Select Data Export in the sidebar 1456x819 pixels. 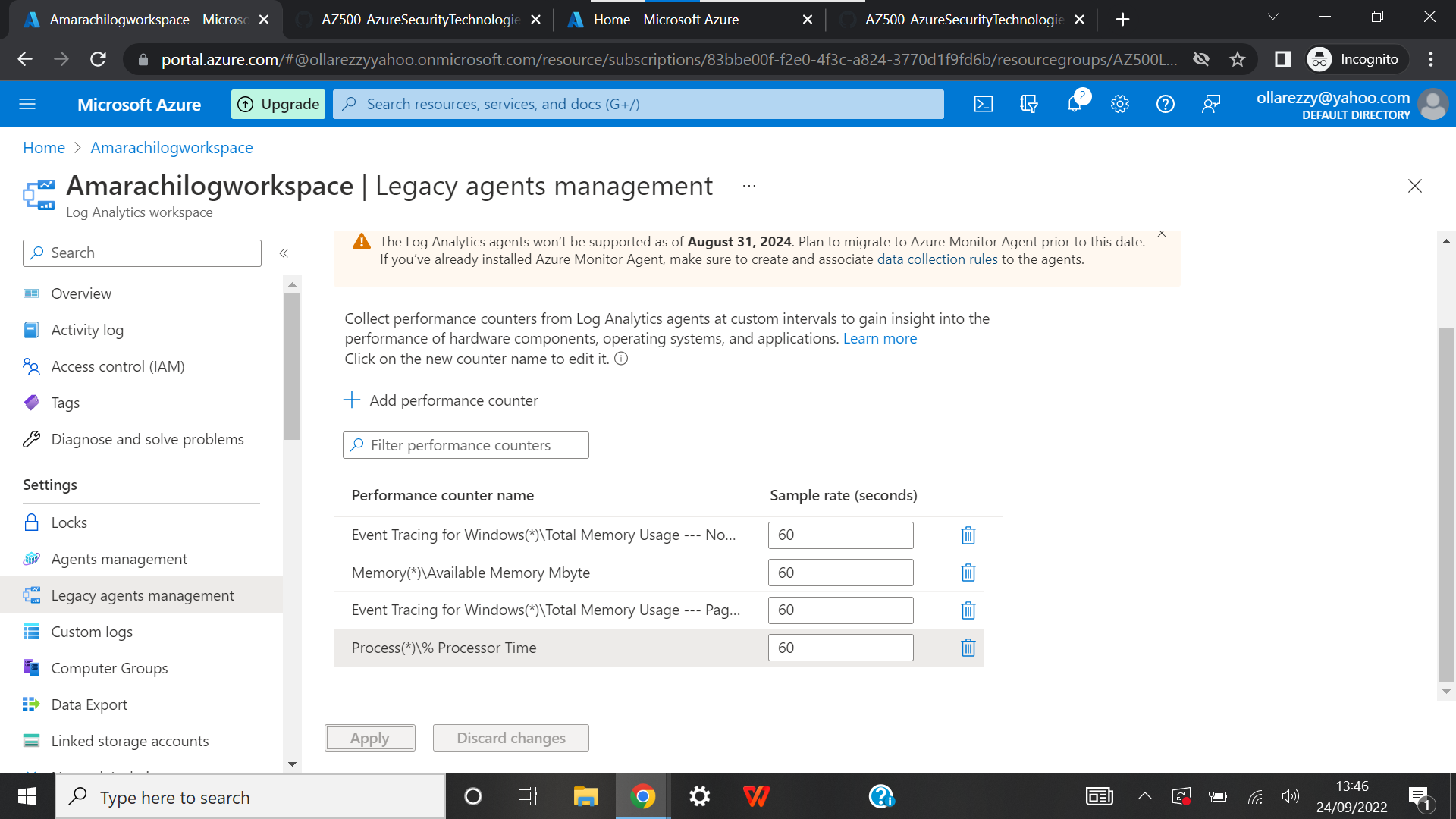89,704
